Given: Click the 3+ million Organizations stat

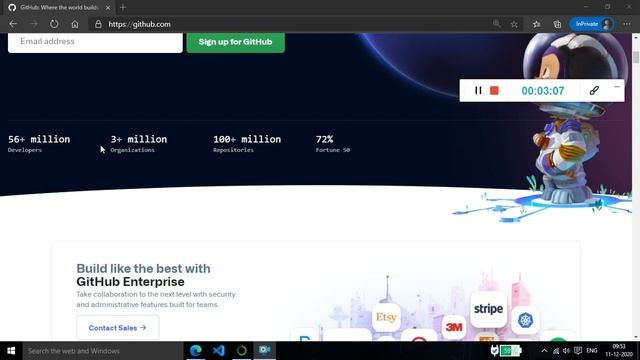Looking at the screenshot, I should click(x=139, y=144).
